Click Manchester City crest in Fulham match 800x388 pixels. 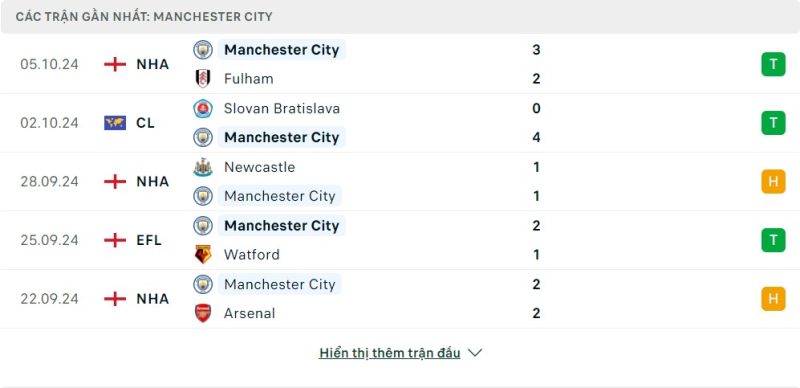203,50
